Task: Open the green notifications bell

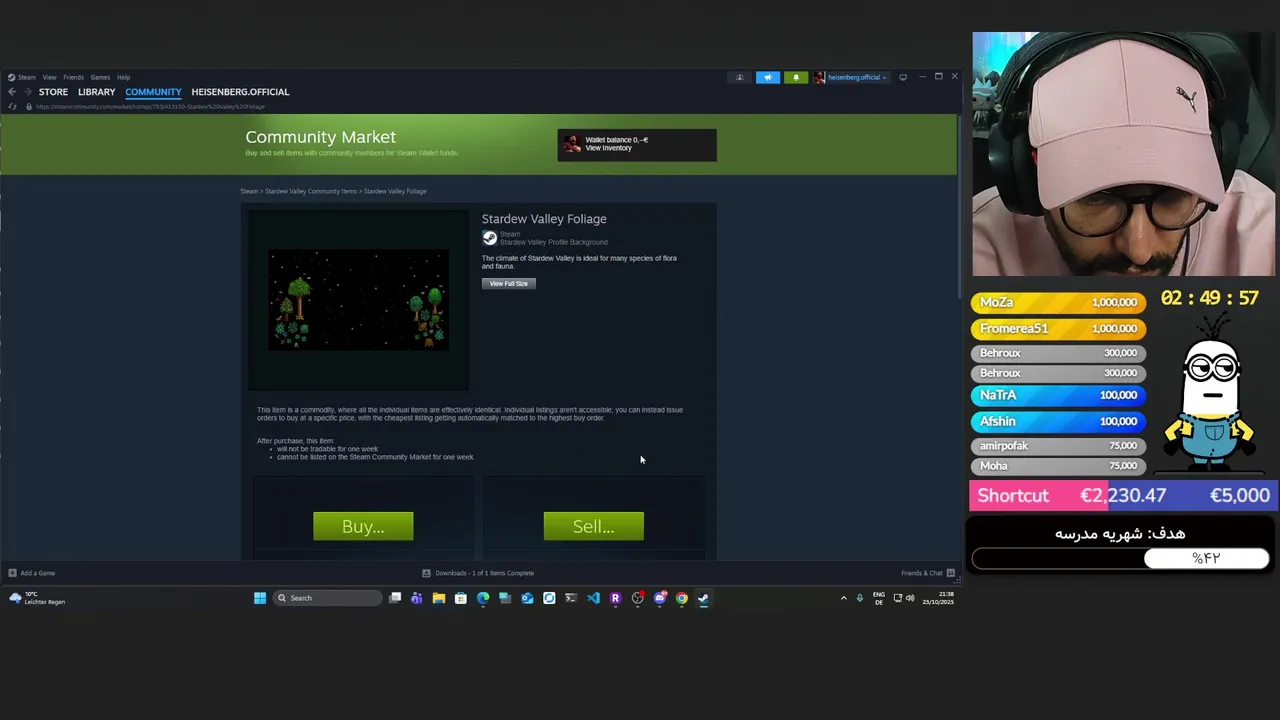Action: 796,77
